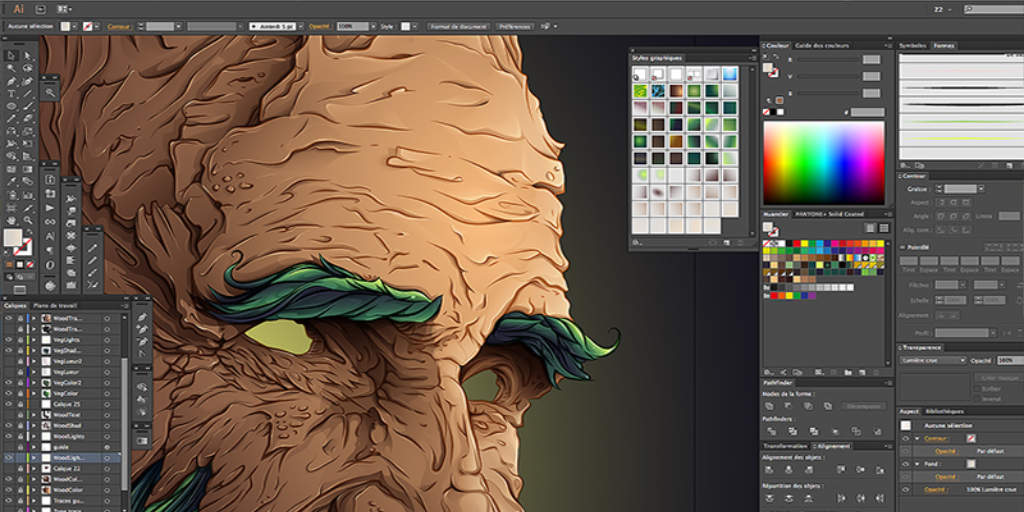Click the orange Opacité label in control bar
The image size is (1024, 512).
point(320,26)
